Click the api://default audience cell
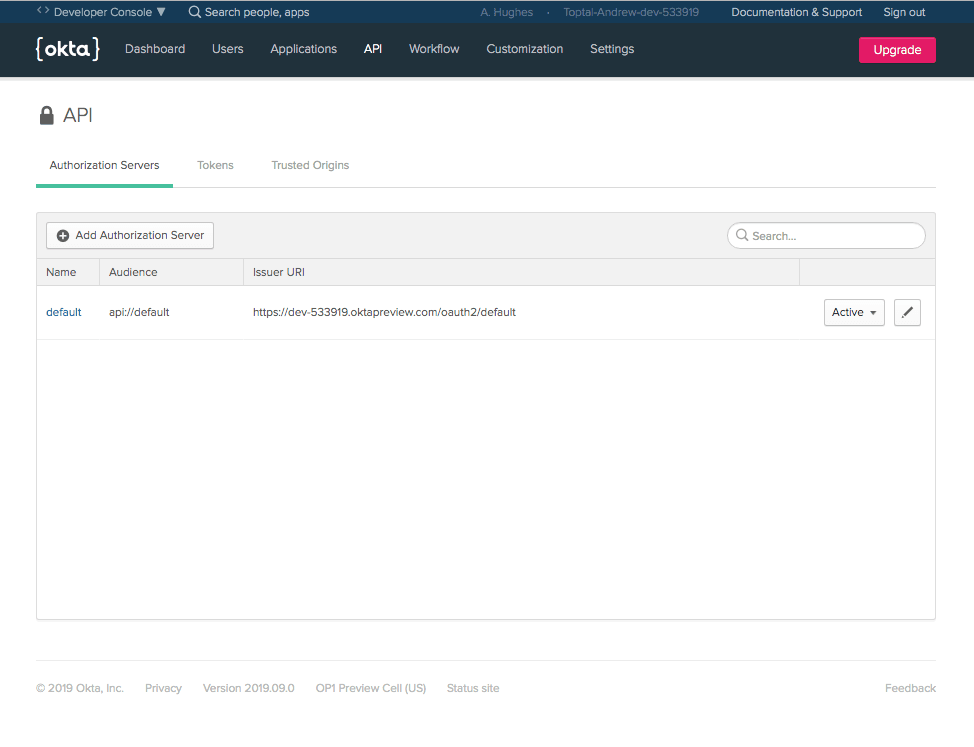 point(139,312)
